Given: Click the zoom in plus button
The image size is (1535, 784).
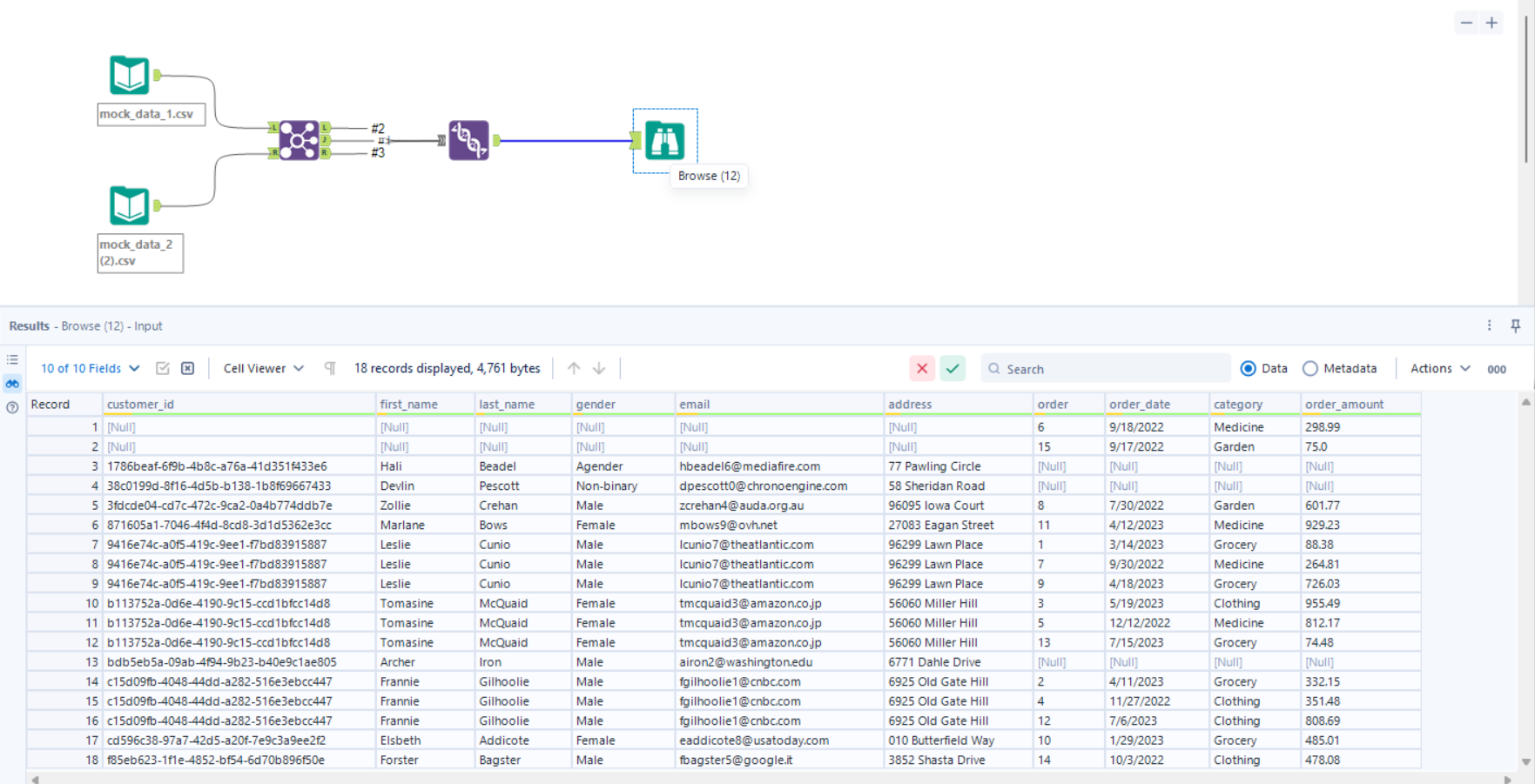Looking at the screenshot, I should [1491, 23].
